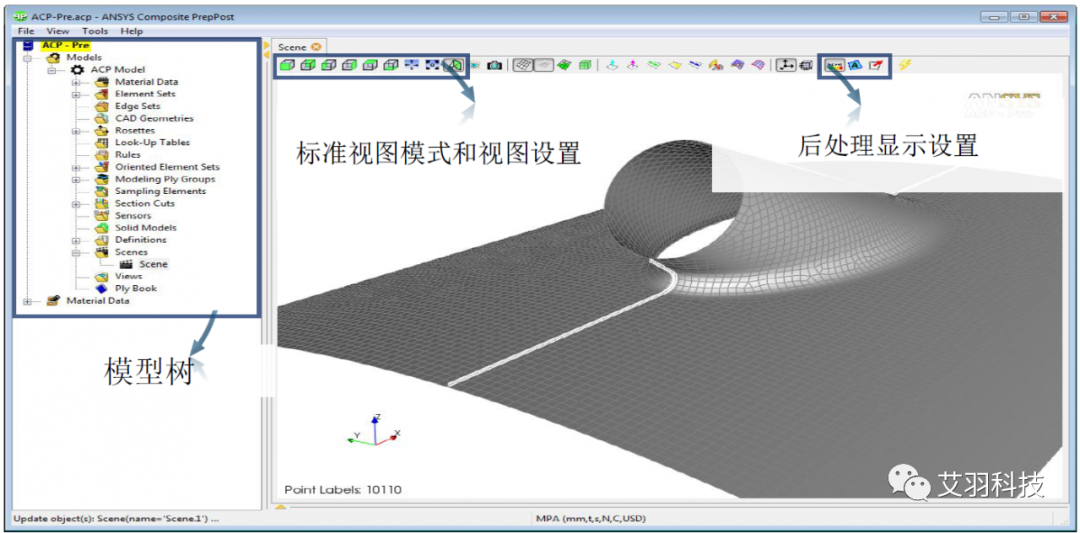Toggle the perspective view icon
Viewport: 1080px width, 533px height.
click(453, 65)
